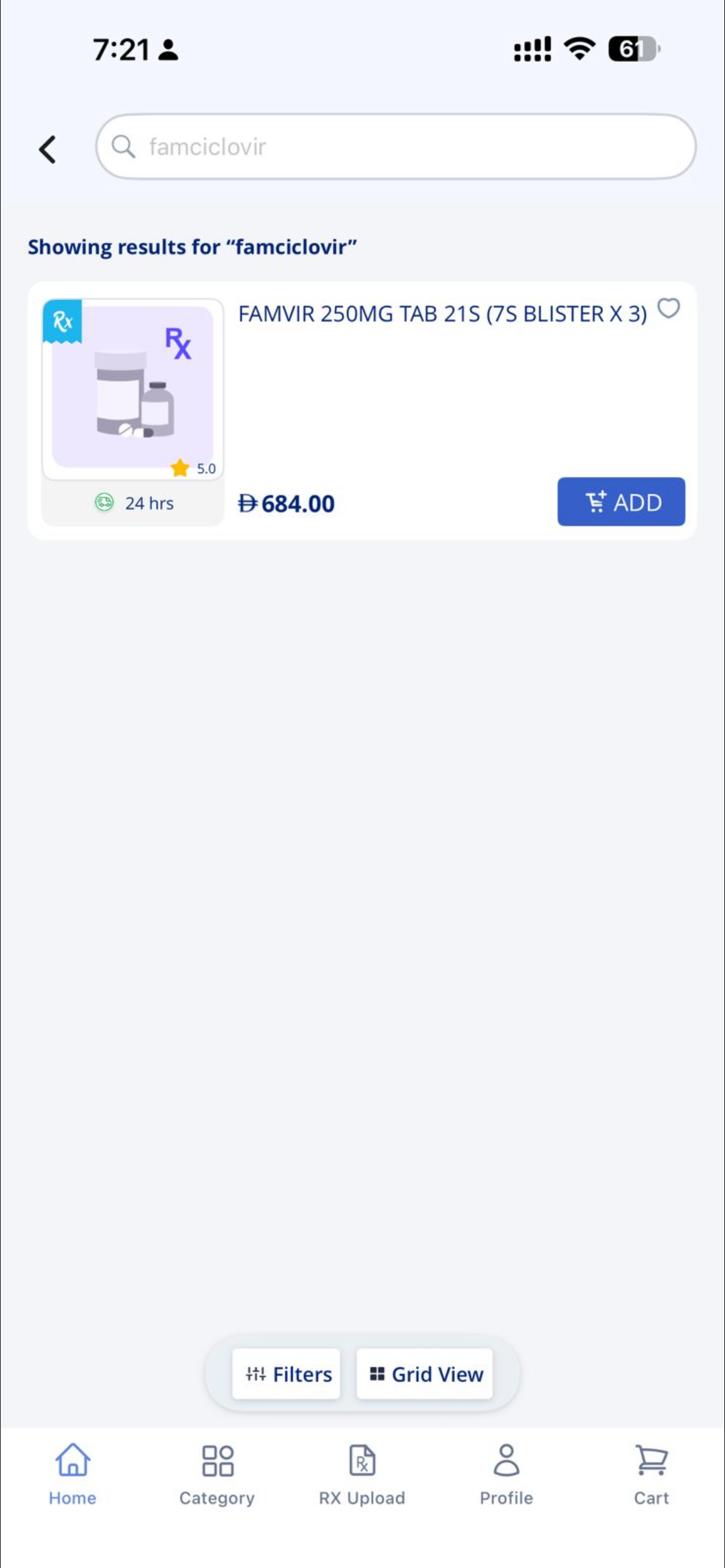Open FAMVIR 250MG TAB product title
Viewport: 725px width, 1568px height.
click(x=442, y=314)
